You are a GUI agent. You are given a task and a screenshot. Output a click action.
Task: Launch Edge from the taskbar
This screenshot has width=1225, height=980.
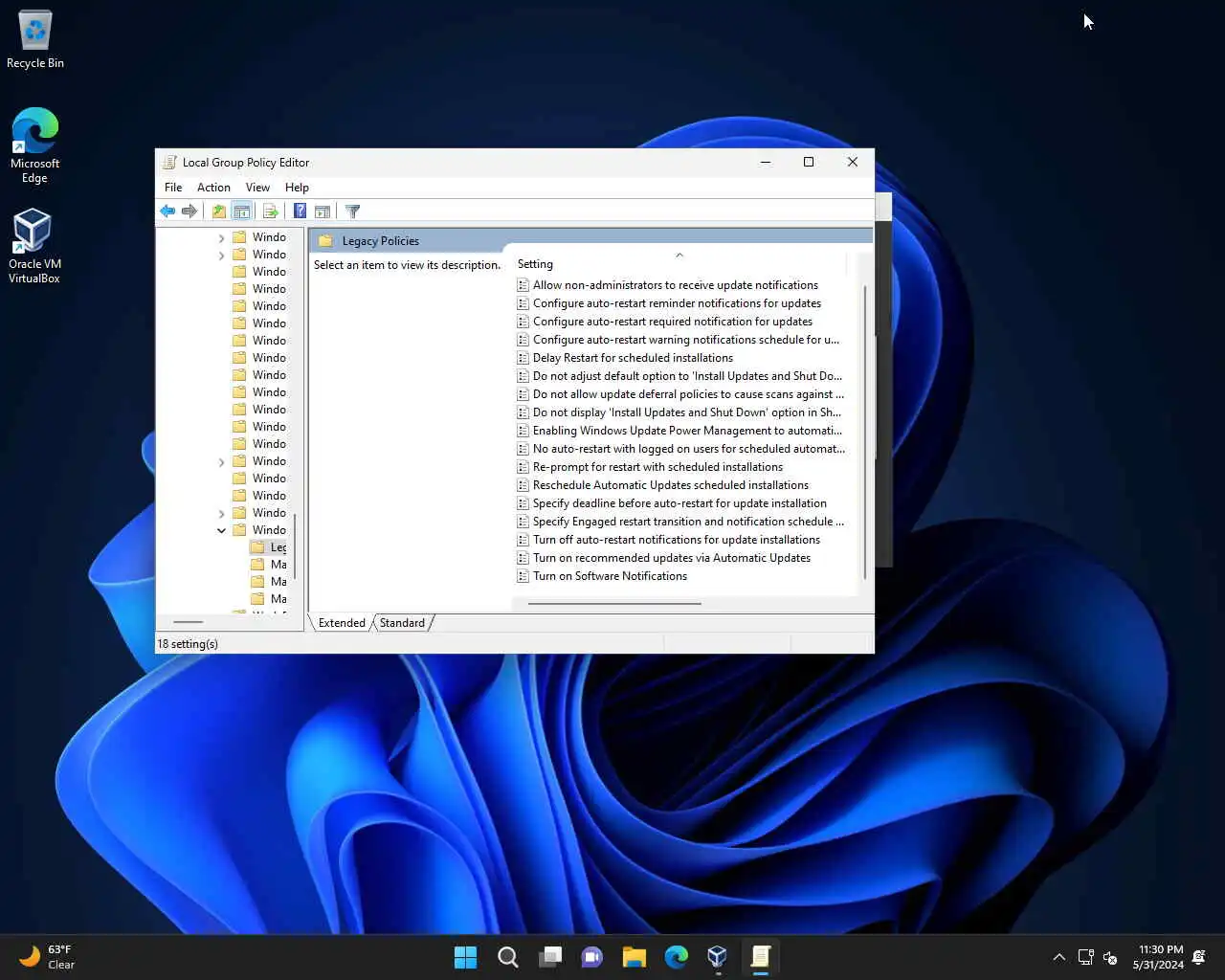click(677, 957)
